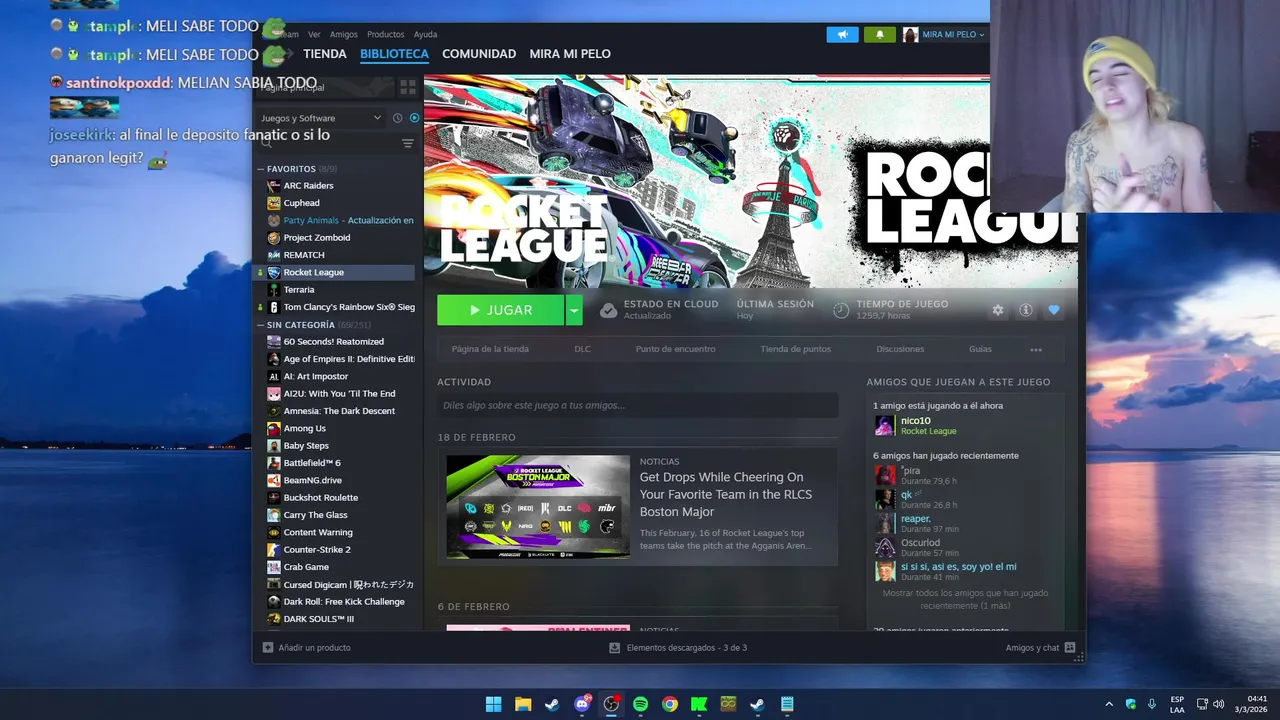Select Buckshot Roulette in library

point(320,498)
